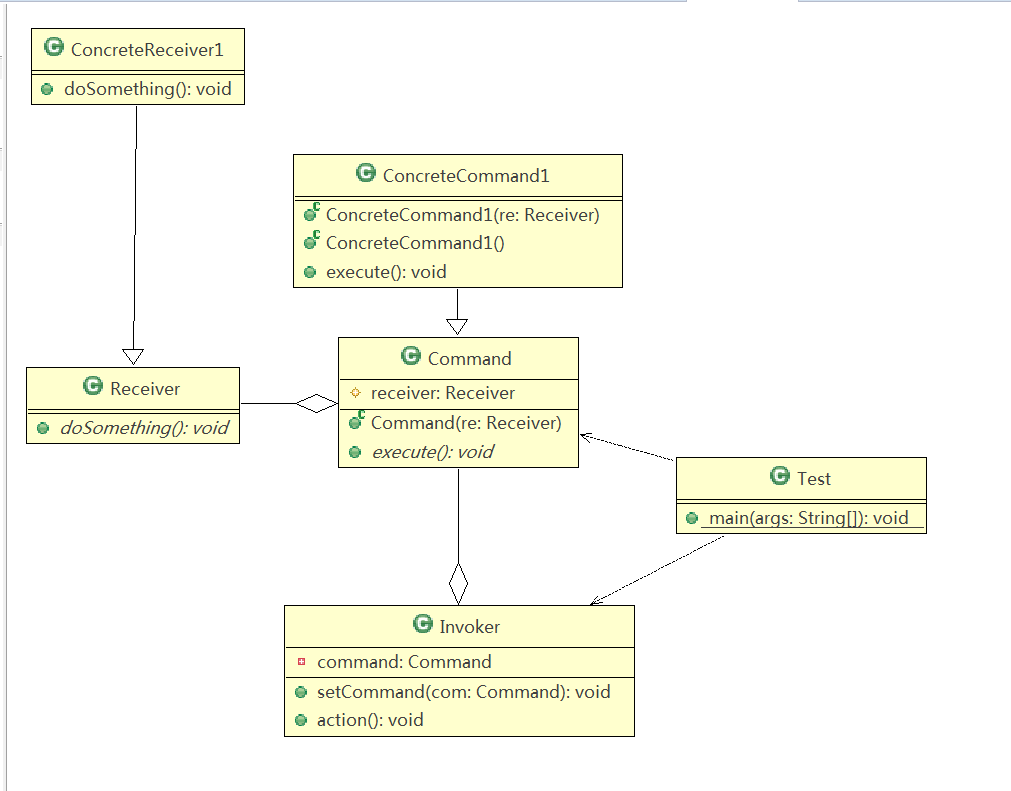Viewport: 1011px width, 791px height.
Task: Select the action(): void method
Action: click(370, 720)
